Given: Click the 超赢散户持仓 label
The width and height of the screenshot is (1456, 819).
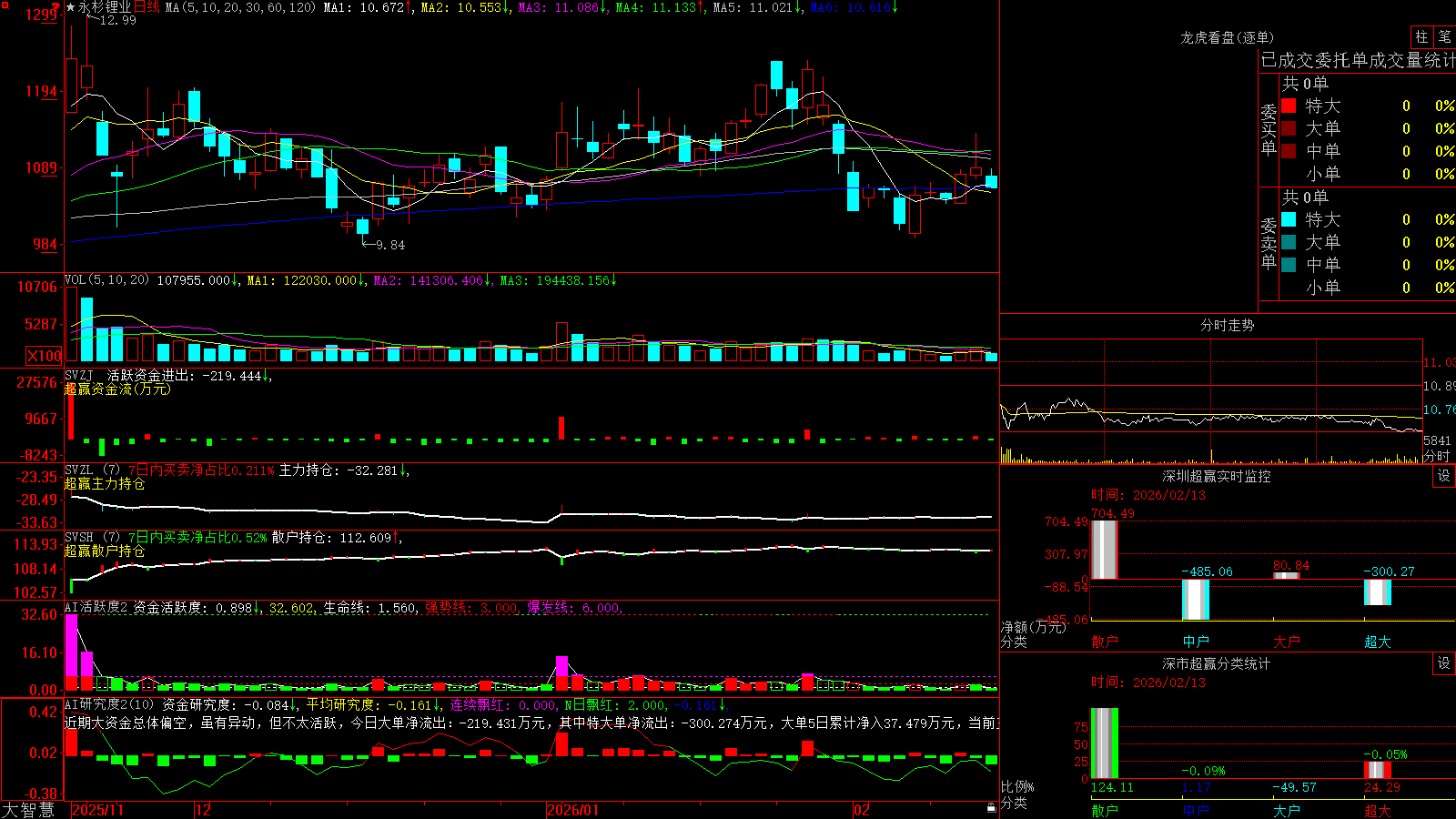Looking at the screenshot, I should (x=105, y=551).
